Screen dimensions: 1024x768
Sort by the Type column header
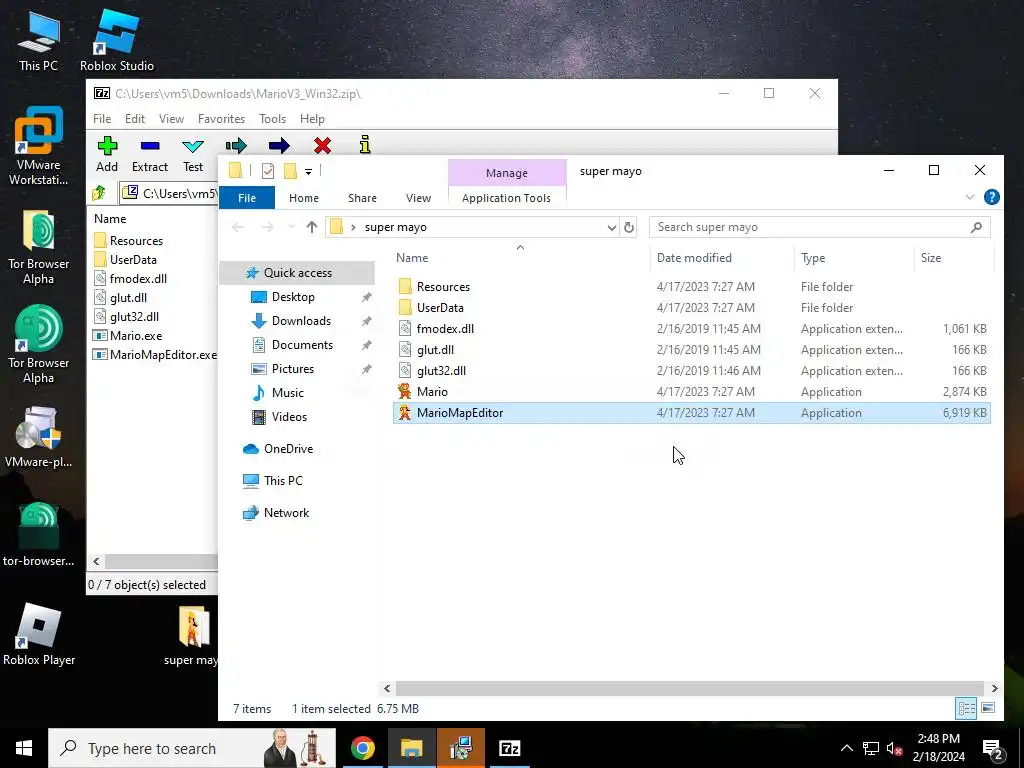(x=813, y=258)
